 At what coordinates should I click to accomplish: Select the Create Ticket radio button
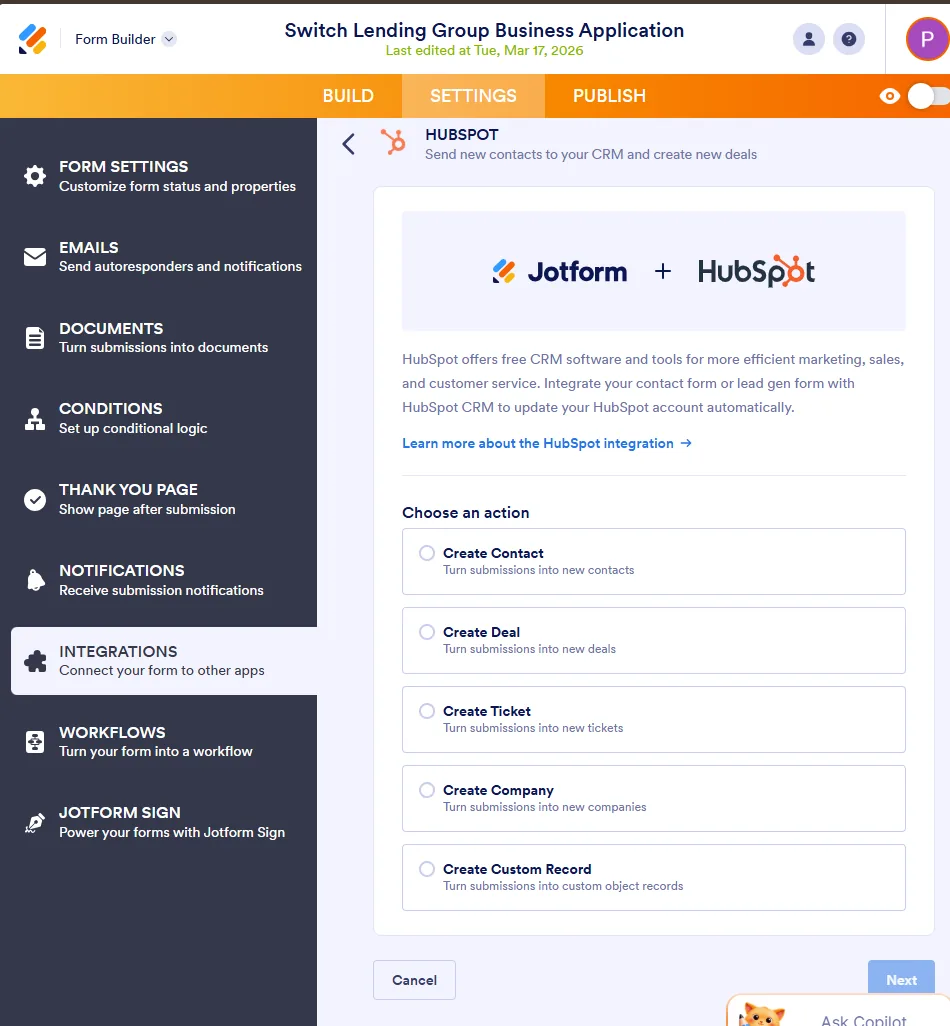pos(427,711)
